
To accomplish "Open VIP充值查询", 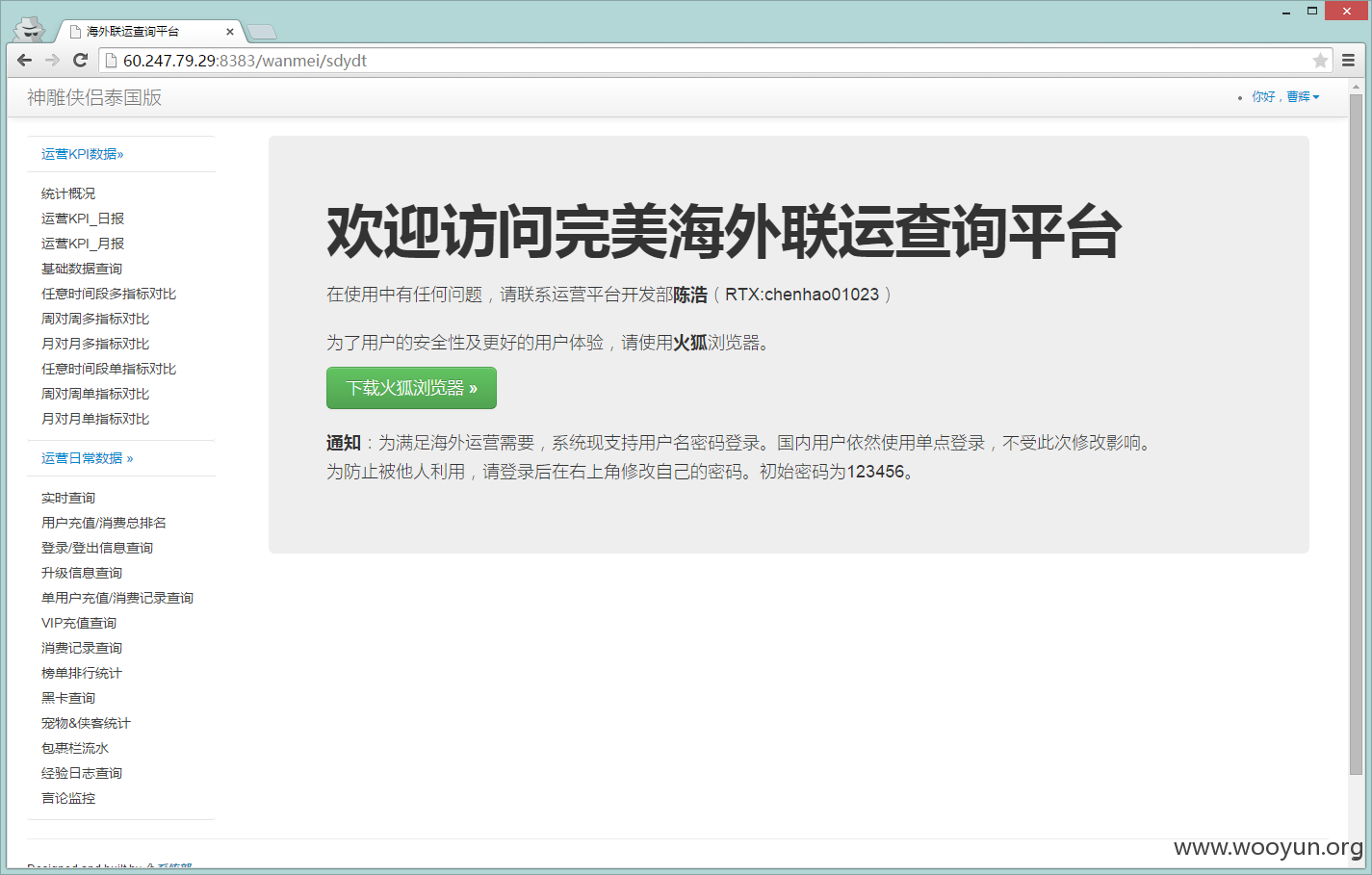I will click(79, 623).
